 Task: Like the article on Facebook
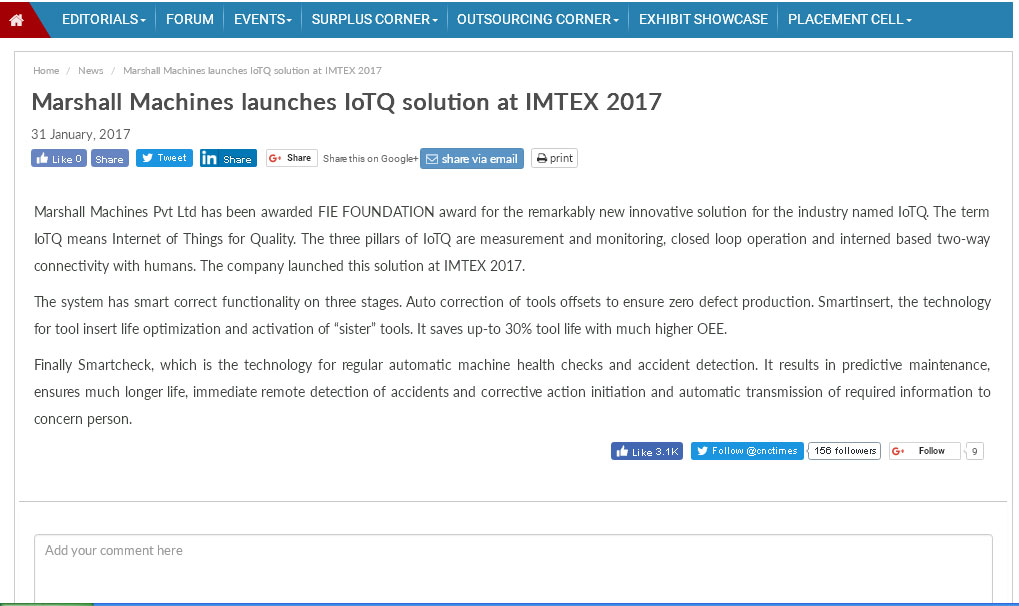[59, 158]
